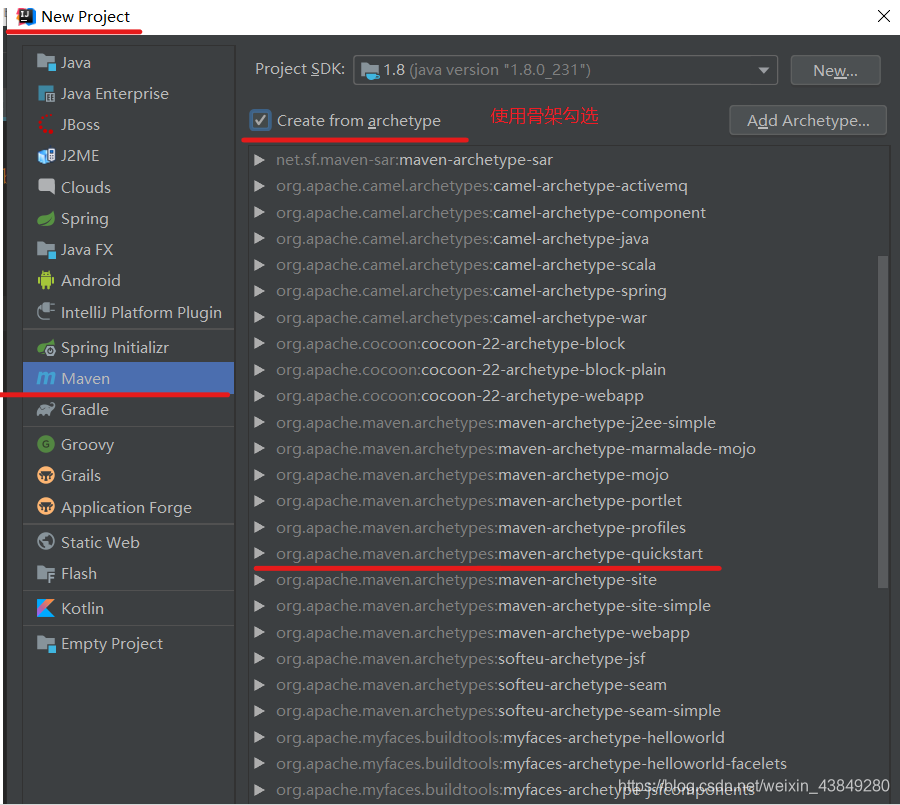This screenshot has width=900, height=805.
Task: Click the Android robot icon
Action: 46,280
